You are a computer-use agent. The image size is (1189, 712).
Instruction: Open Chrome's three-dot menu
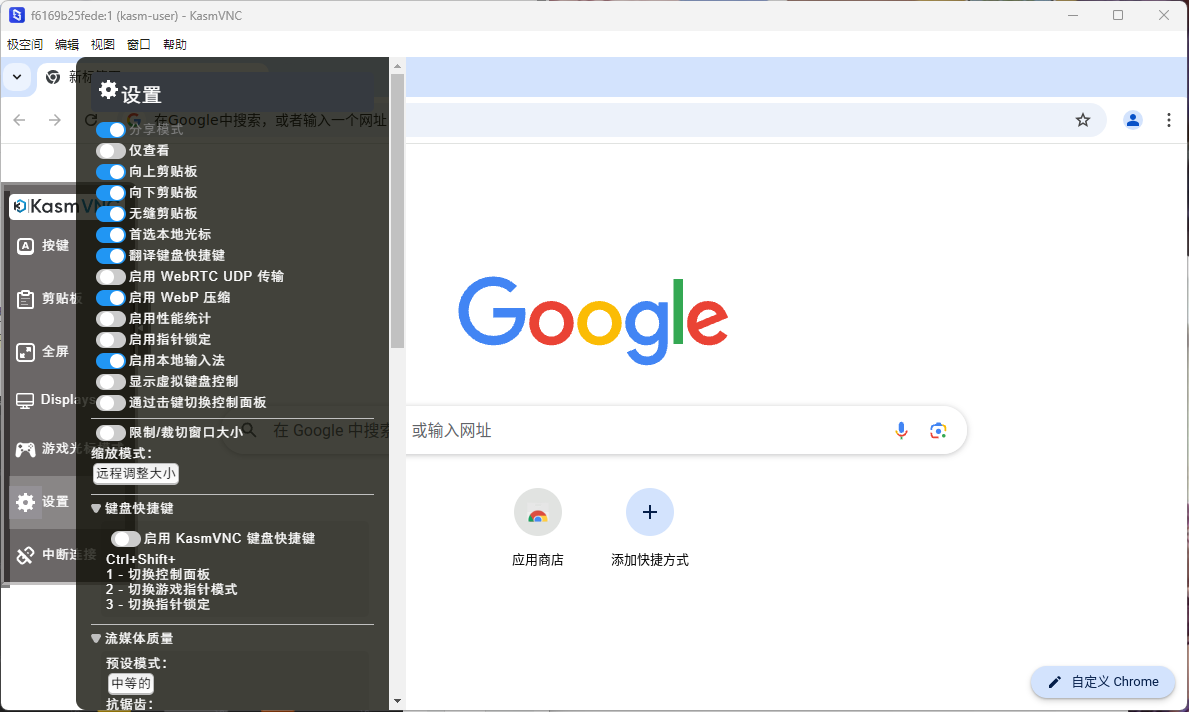(x=1169, y=120)
